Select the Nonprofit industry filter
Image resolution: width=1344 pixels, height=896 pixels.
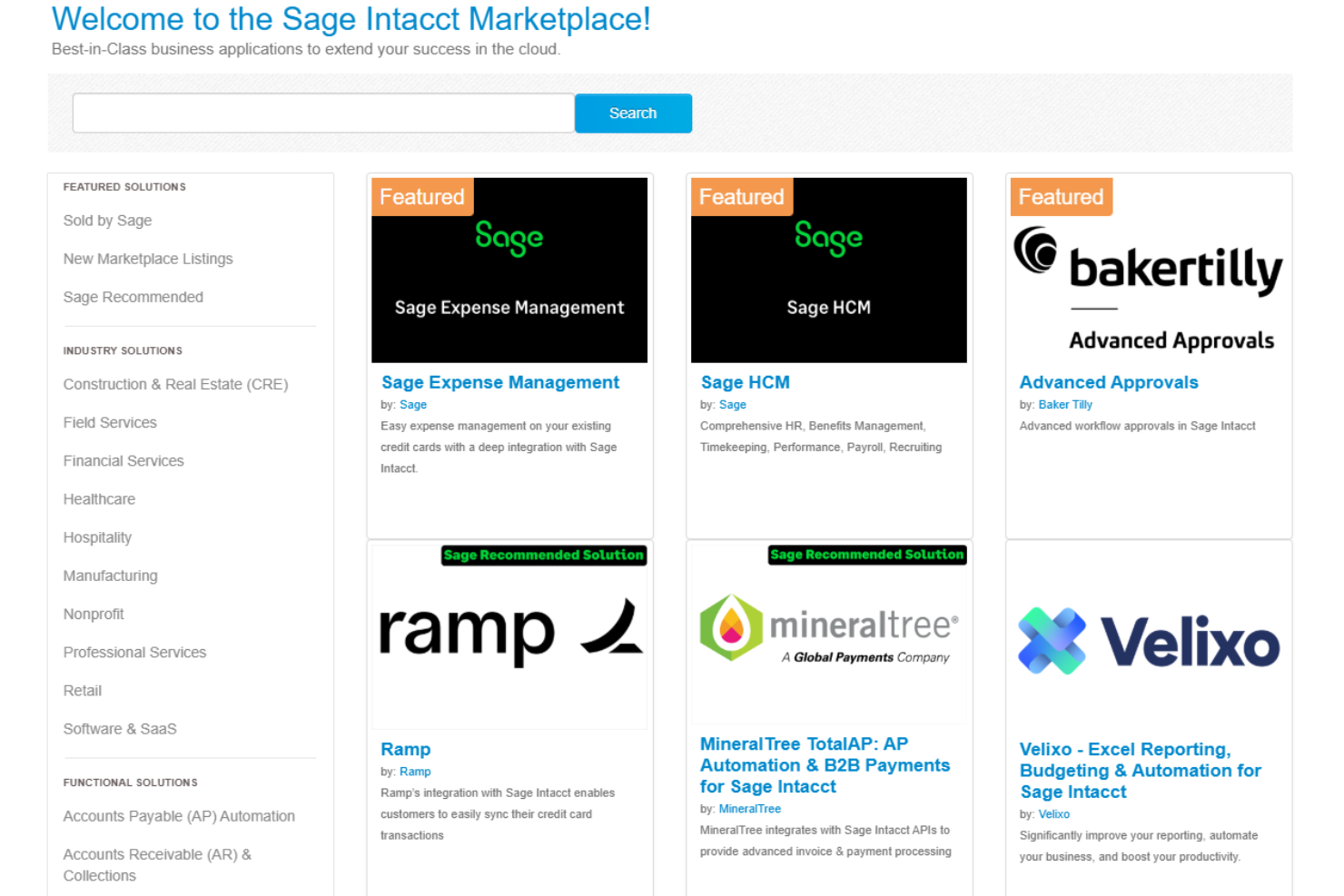coord(94,614)
